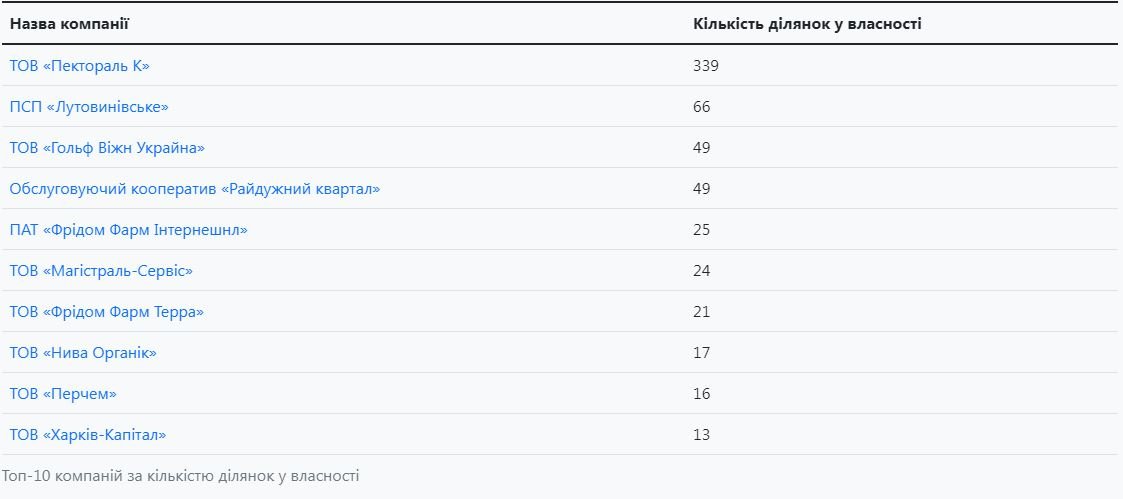Click the «Назва компанії» column header
Screen dimensions: 1123x499
pos(70,23)
